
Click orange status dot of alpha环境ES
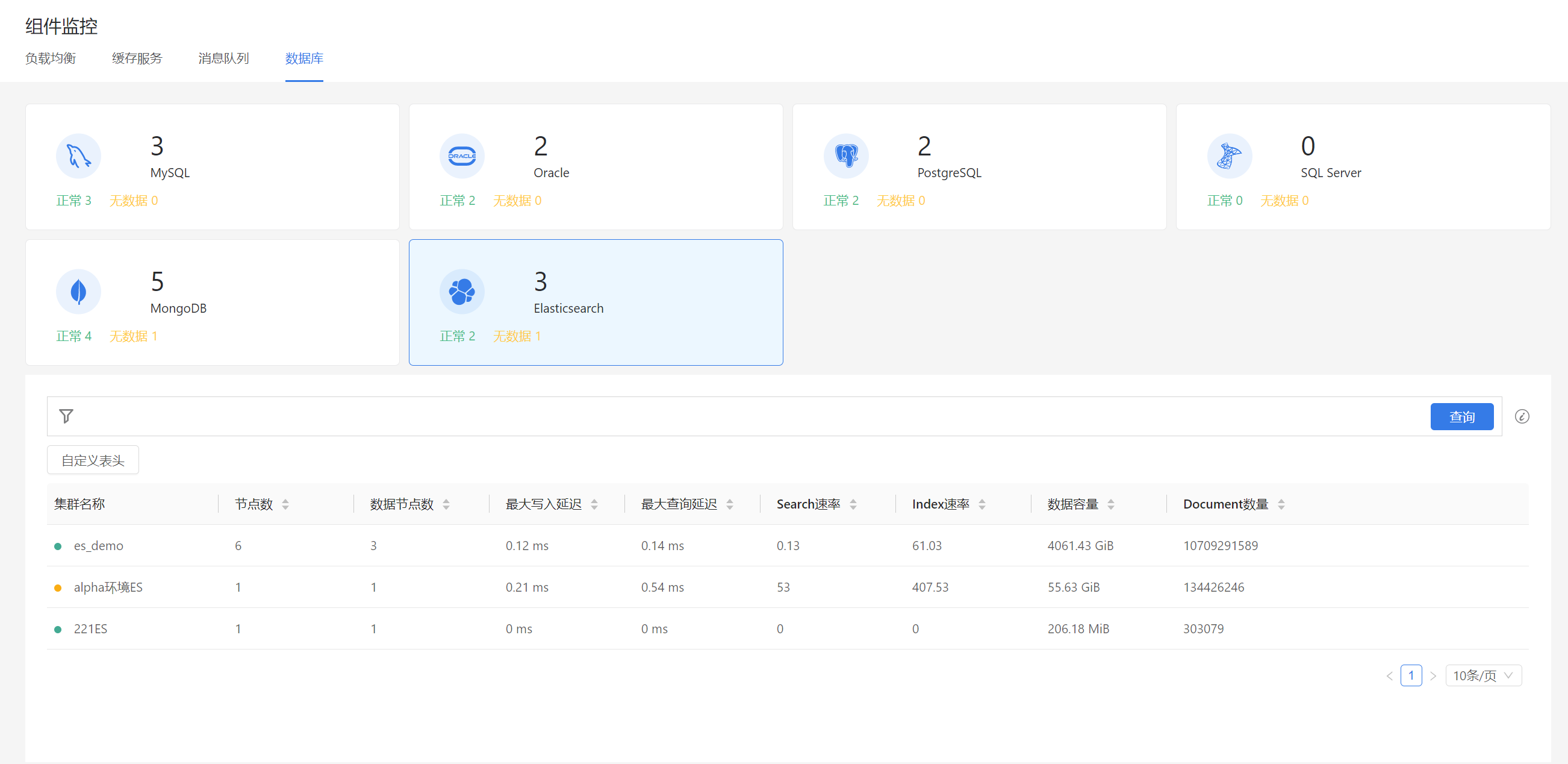[x=58, y=587]
